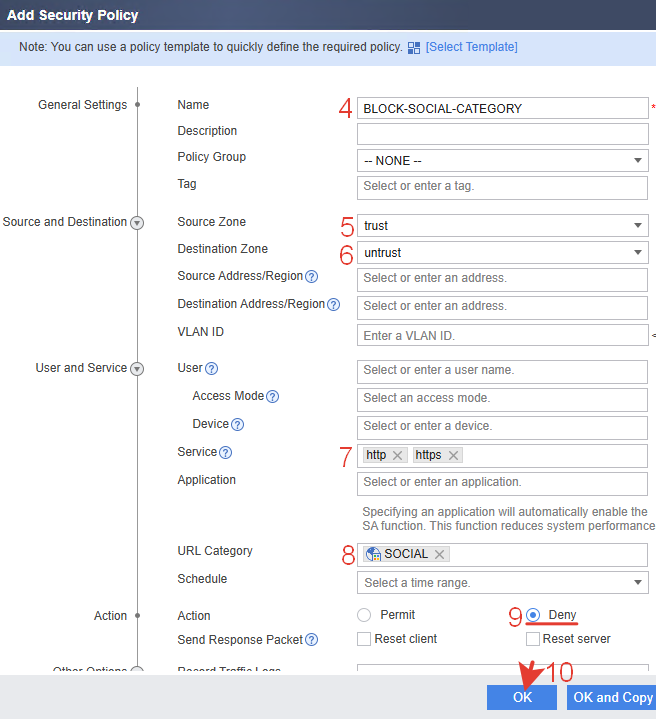Click the Access Mode help icon

click(x=272, y=397)
